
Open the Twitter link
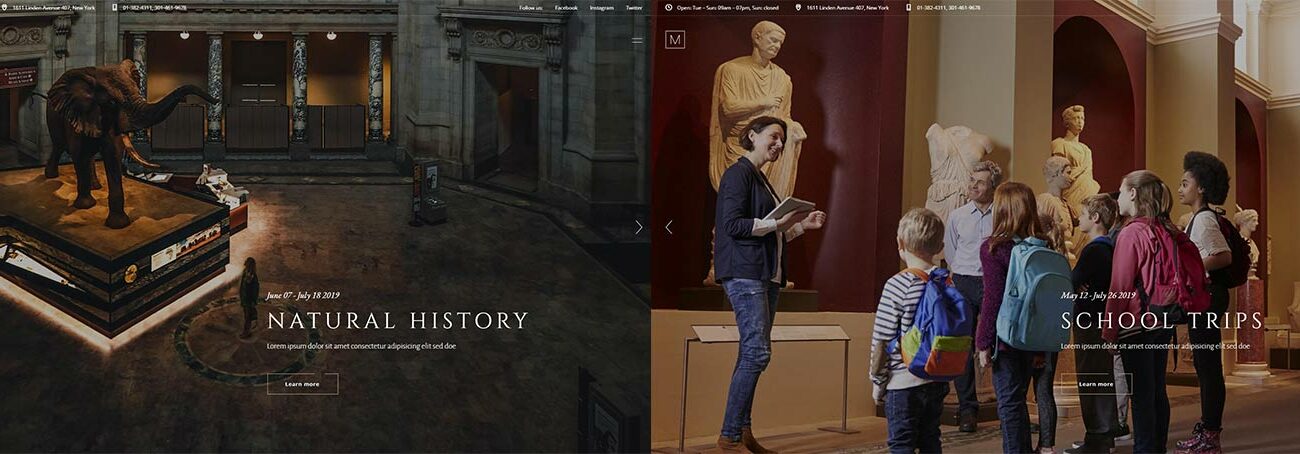(634, 7)
